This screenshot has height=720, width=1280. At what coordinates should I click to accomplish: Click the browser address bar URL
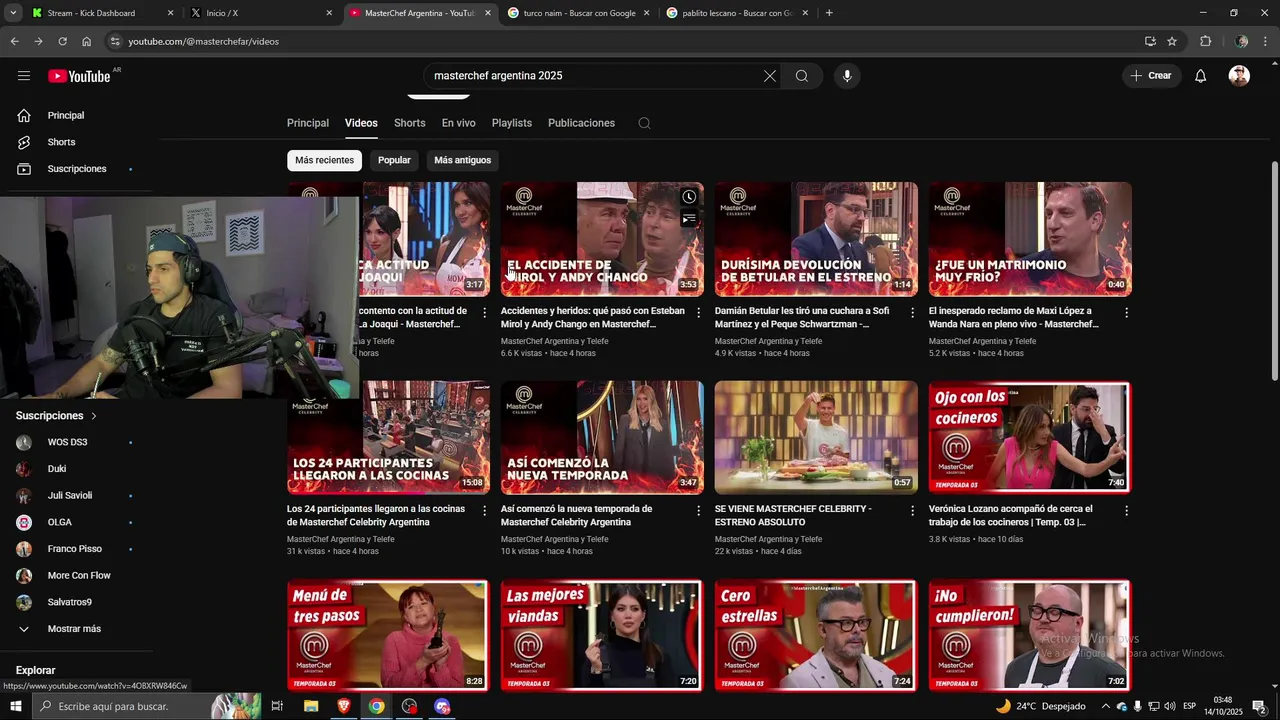[204, 41]
